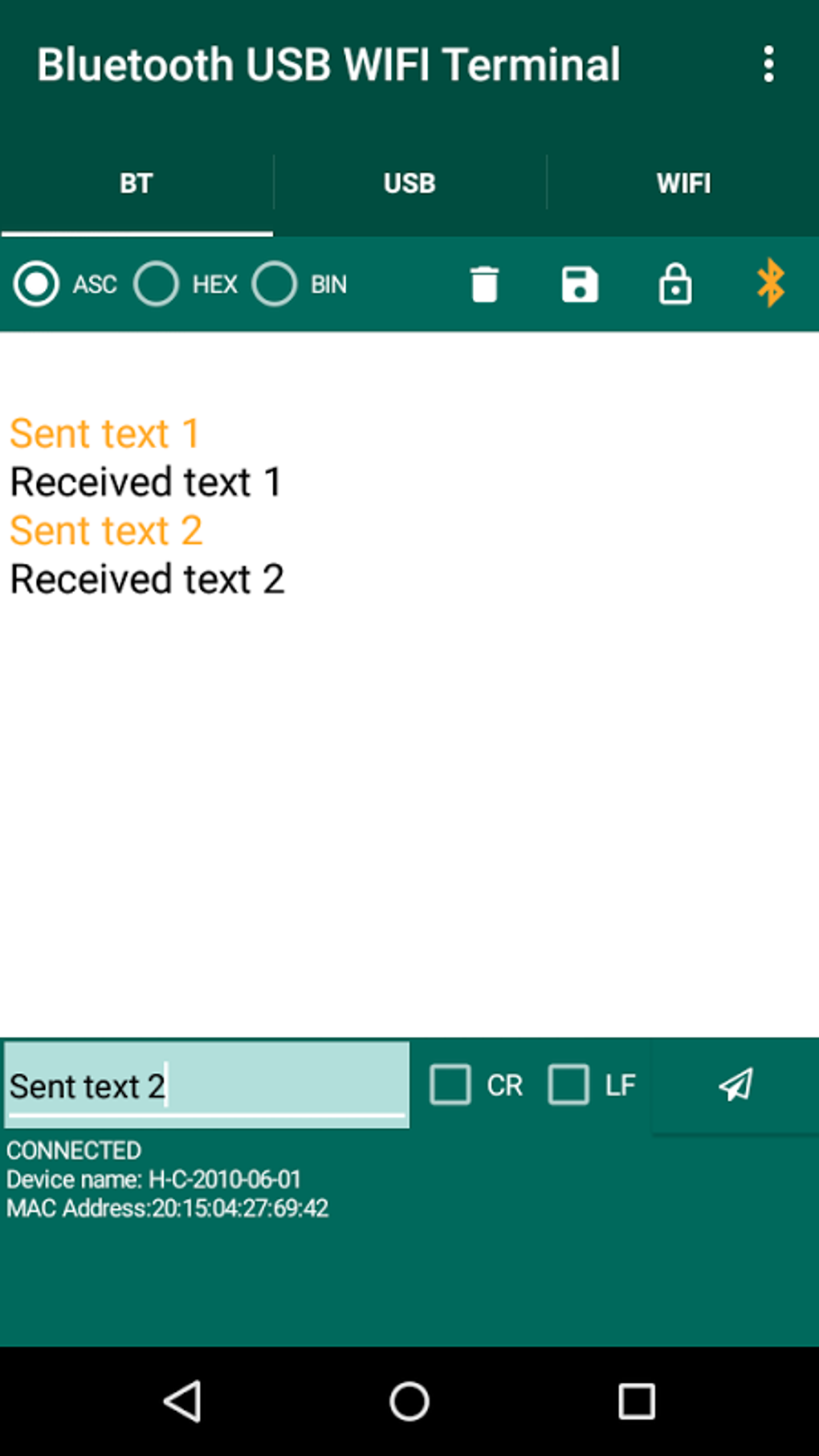Open the three-dot overflow menu
The image size is (819, 1456).
click(x=768, y=64)
